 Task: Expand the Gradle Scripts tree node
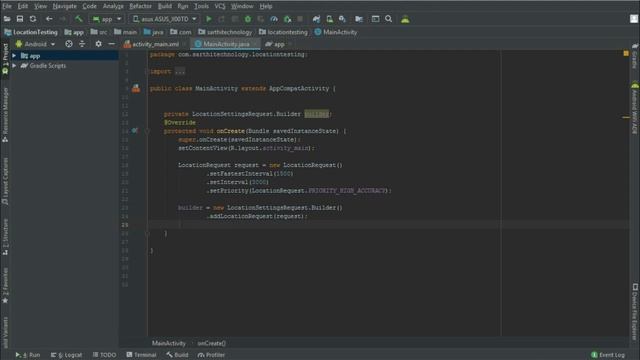coord(14,65)
